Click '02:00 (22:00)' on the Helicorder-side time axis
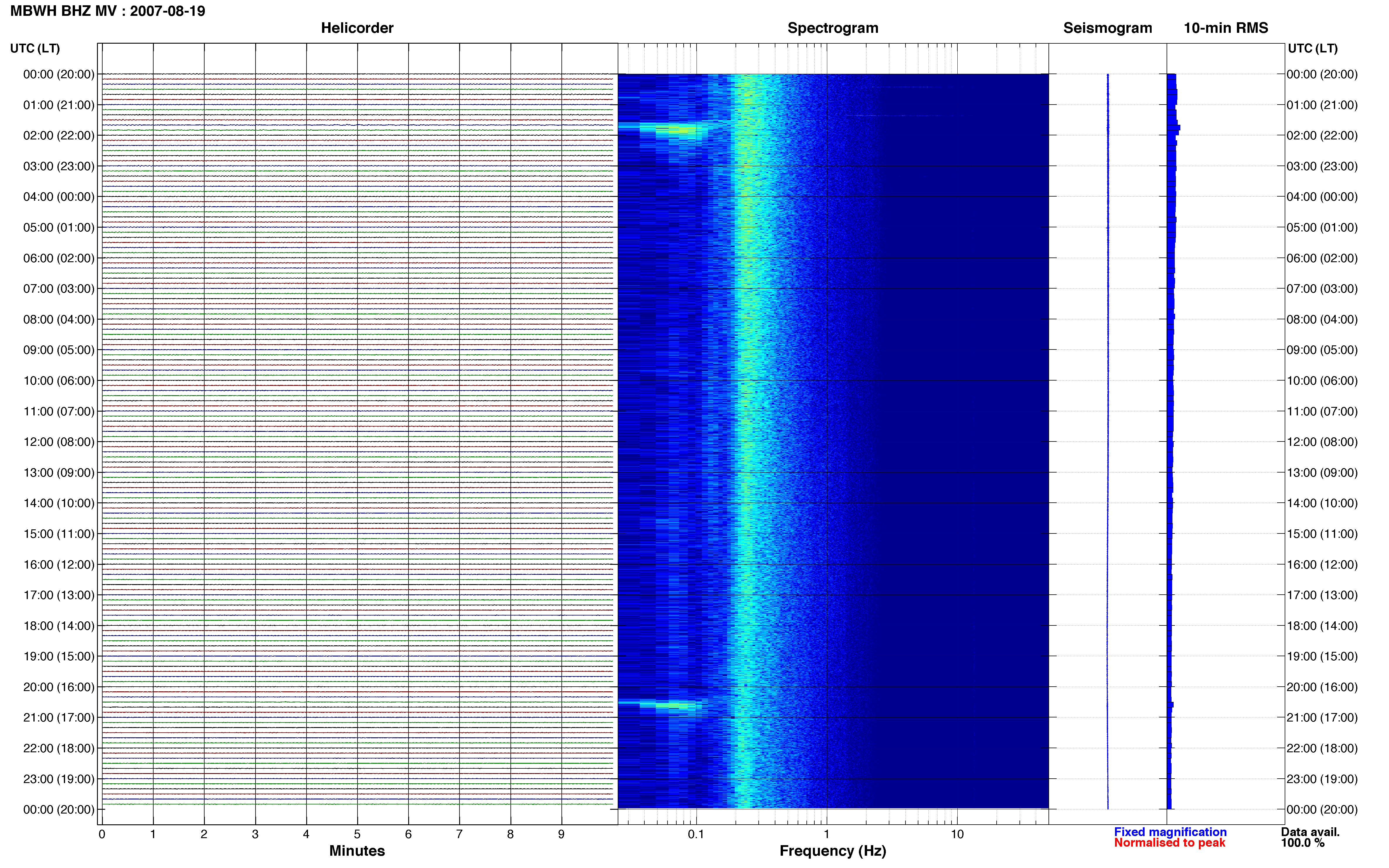 tap(59, 135)
